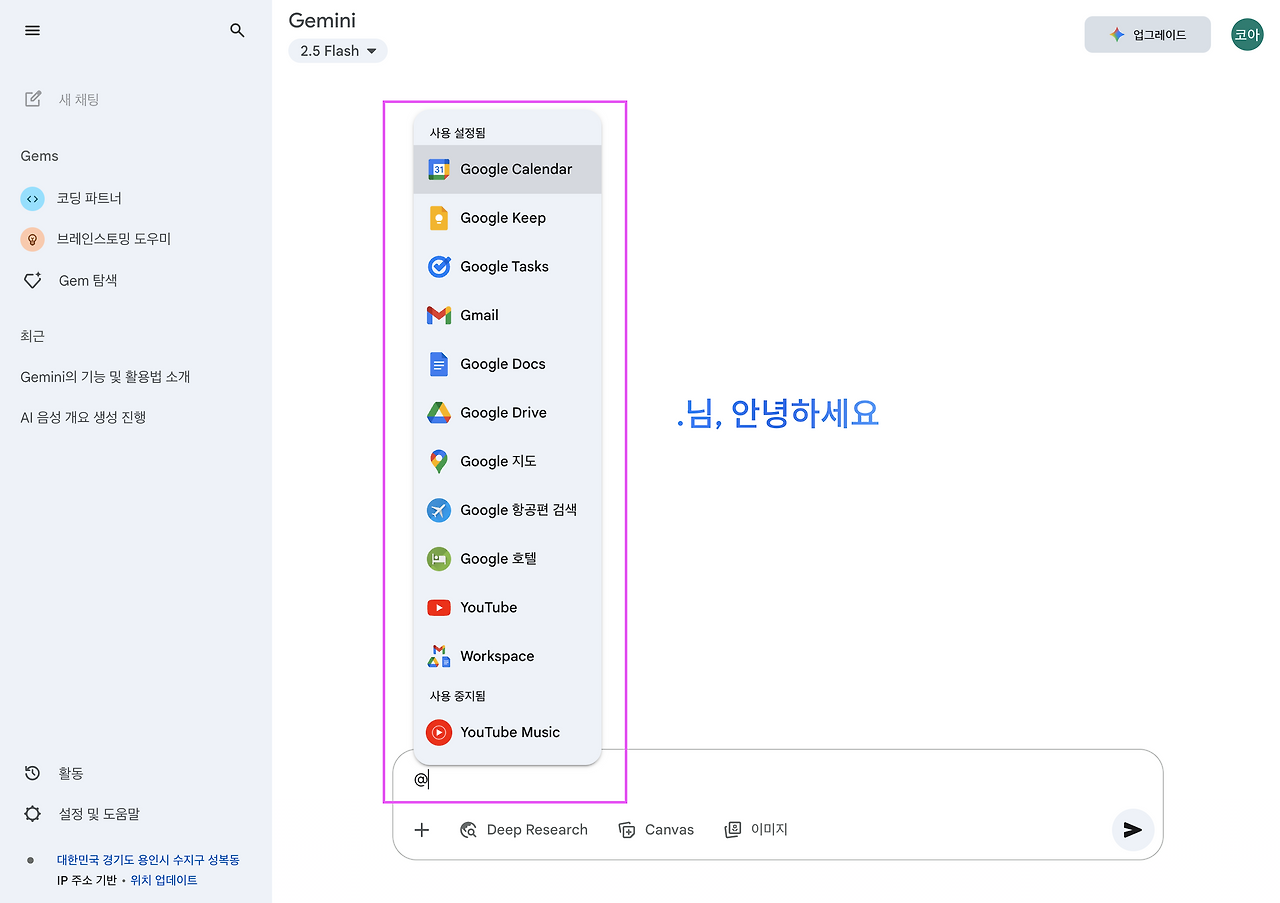Viewport: 1280px width, 903px height.
Task: Activate the Deep Research tool
Action: click(524, 829)
